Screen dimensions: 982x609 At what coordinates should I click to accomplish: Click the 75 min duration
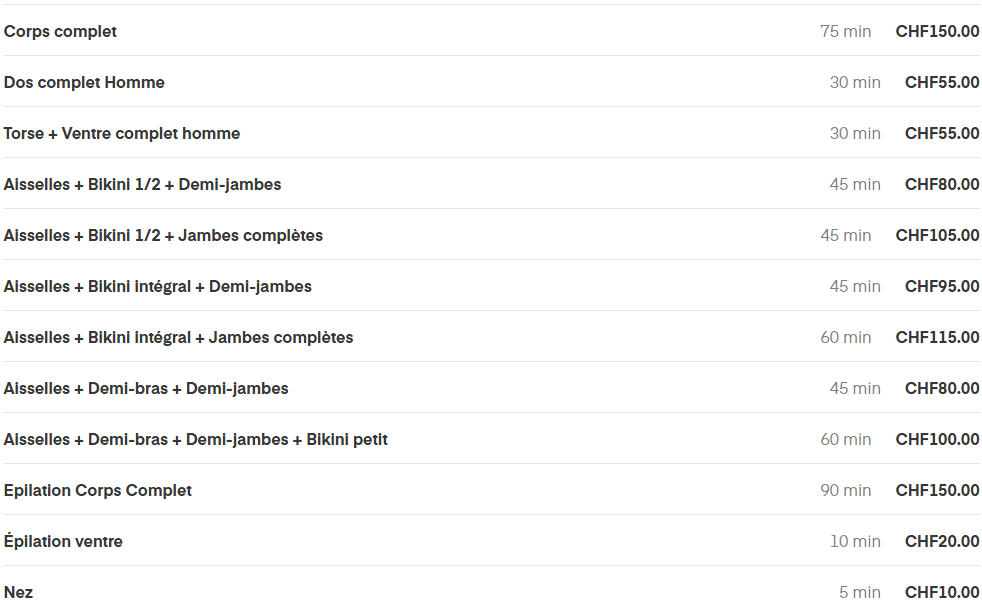click(x=845, y=31)
